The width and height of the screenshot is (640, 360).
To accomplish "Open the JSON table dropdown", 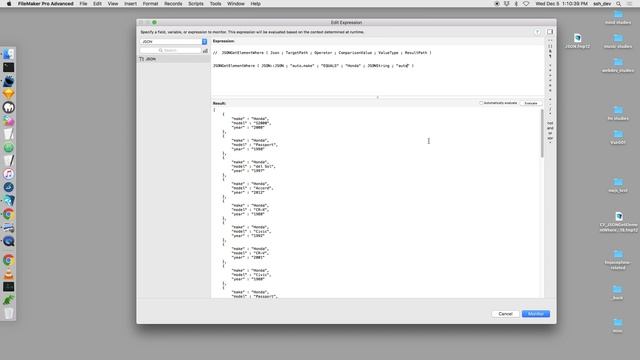I will [173, 42].
